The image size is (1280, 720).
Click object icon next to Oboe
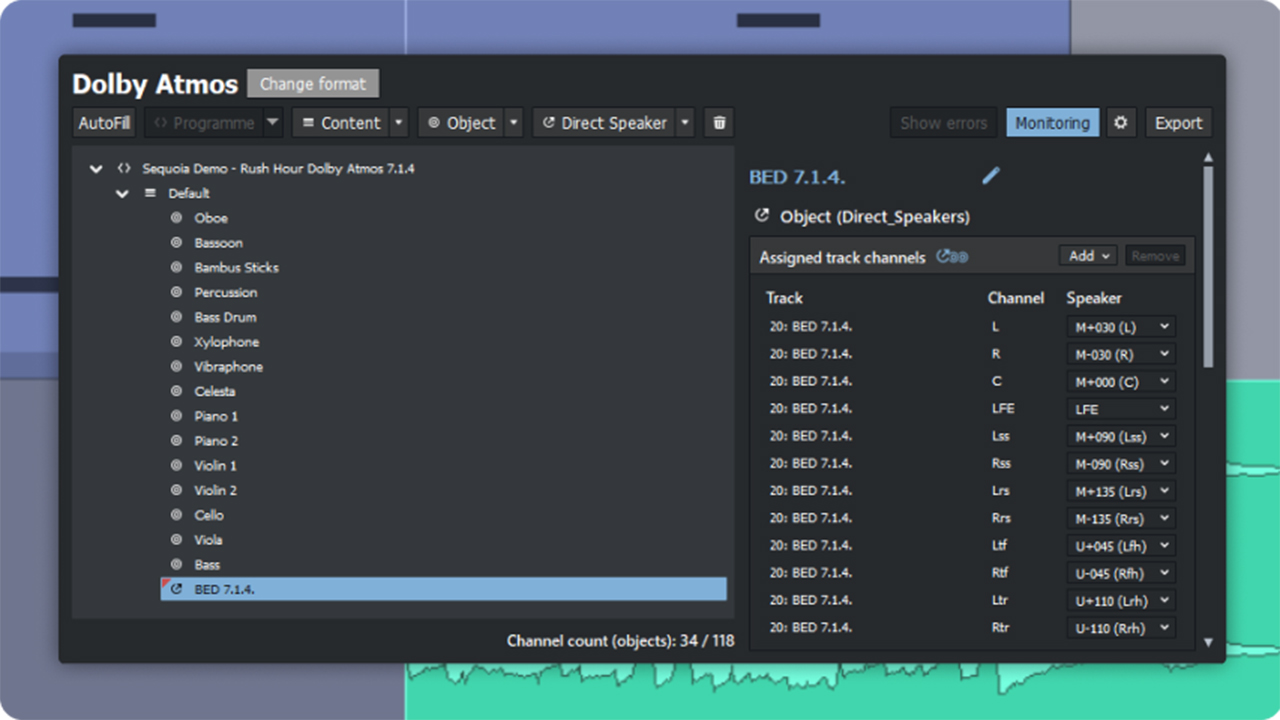coord(177,218)
